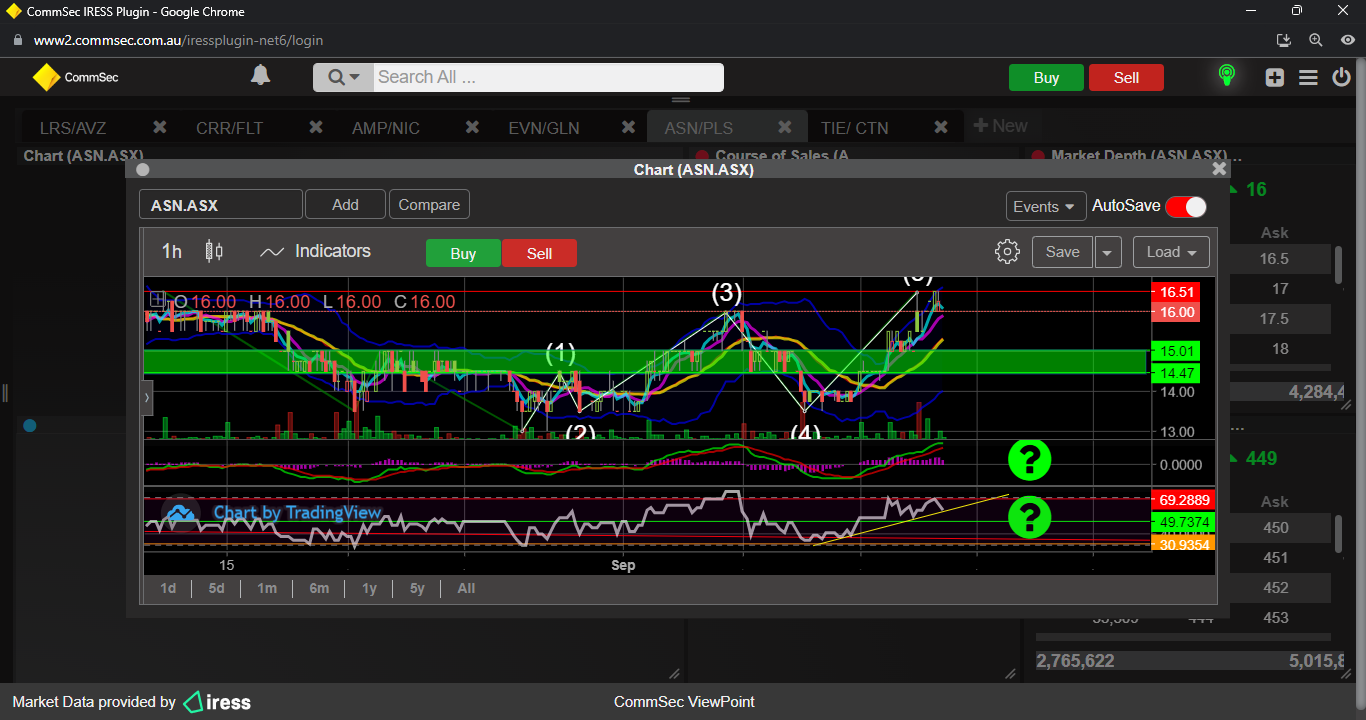1366x720 pixels.
Task: Expand the arrow next to Save
Action: pyautogui.click(x=1107, y=252)
